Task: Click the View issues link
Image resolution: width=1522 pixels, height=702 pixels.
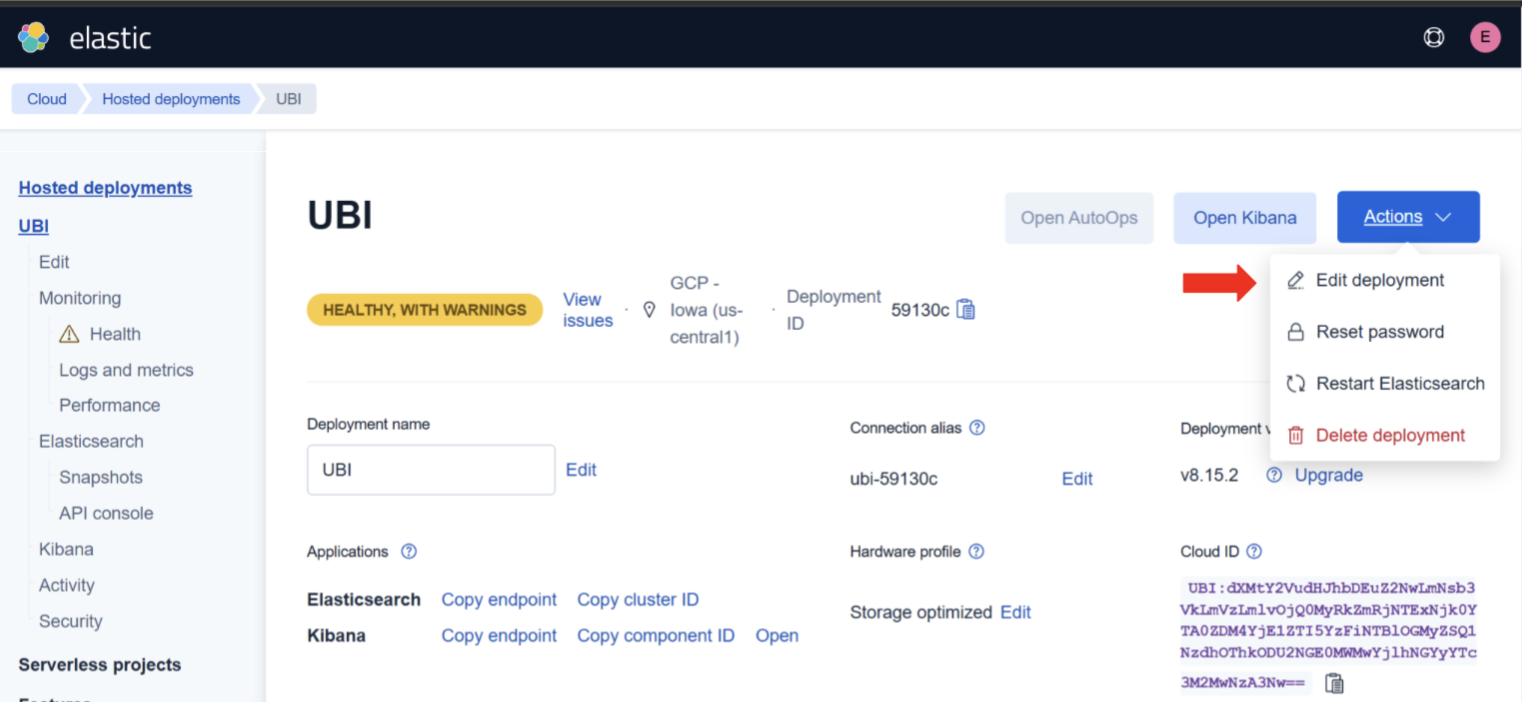Action: 588,310
